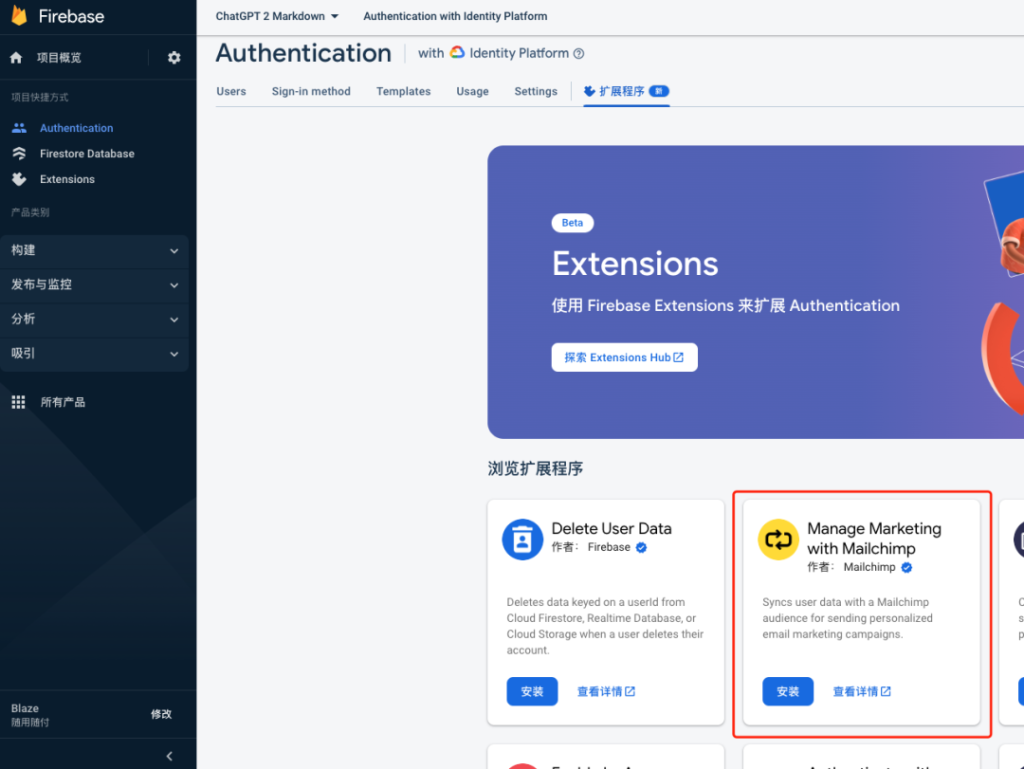
Task: Click verified badge next to Firebase author
Action: click(x=641, y=548)
